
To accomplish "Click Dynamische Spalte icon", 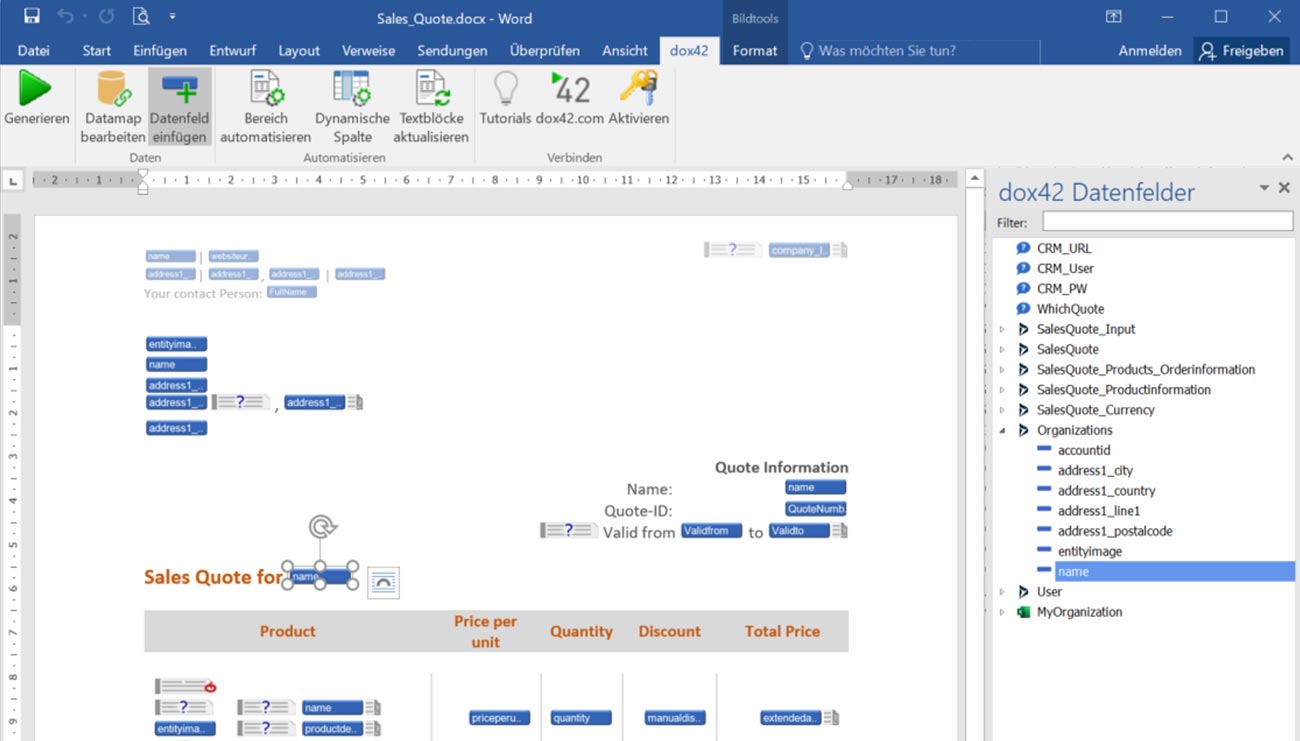I will pos(352,89).
